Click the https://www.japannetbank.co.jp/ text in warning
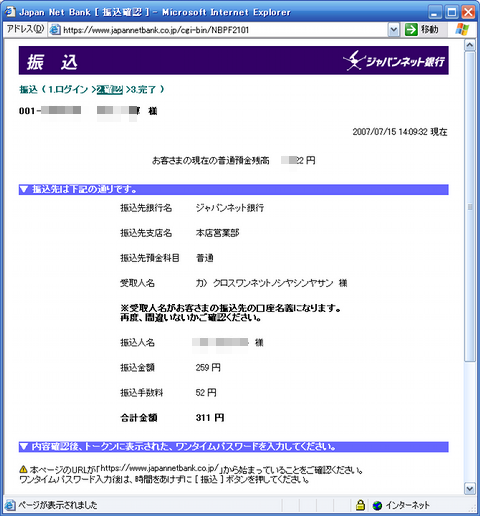This screenshot has height=517, width=481. (159, 468)
